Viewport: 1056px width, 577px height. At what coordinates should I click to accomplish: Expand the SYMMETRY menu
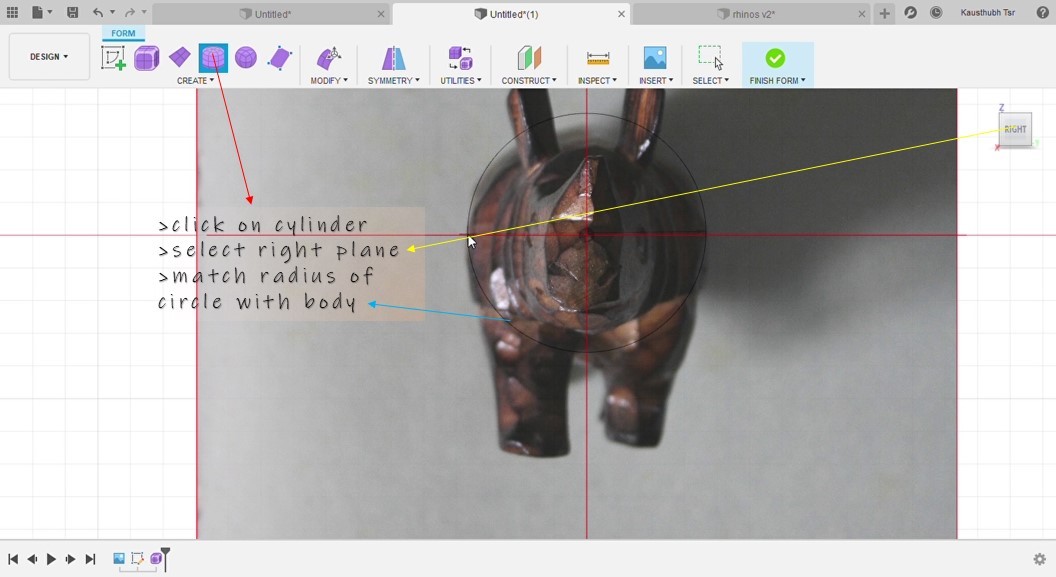[394, 80]
